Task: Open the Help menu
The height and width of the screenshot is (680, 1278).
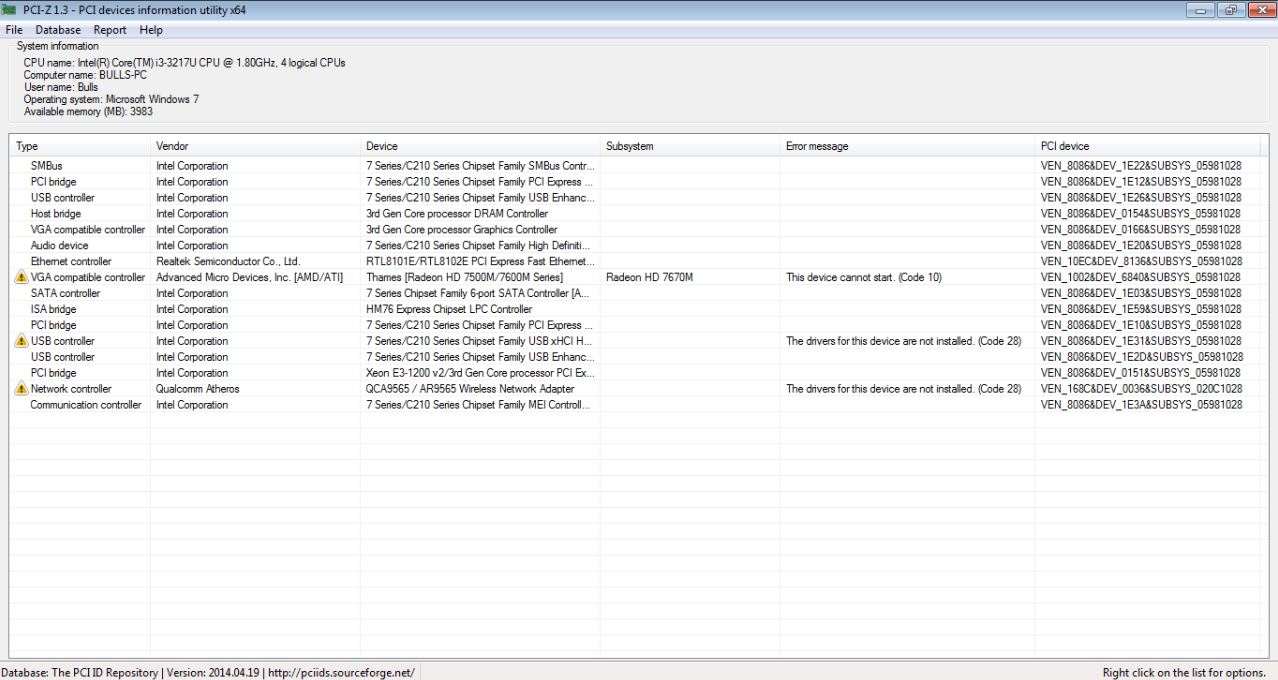Action: 151,30
